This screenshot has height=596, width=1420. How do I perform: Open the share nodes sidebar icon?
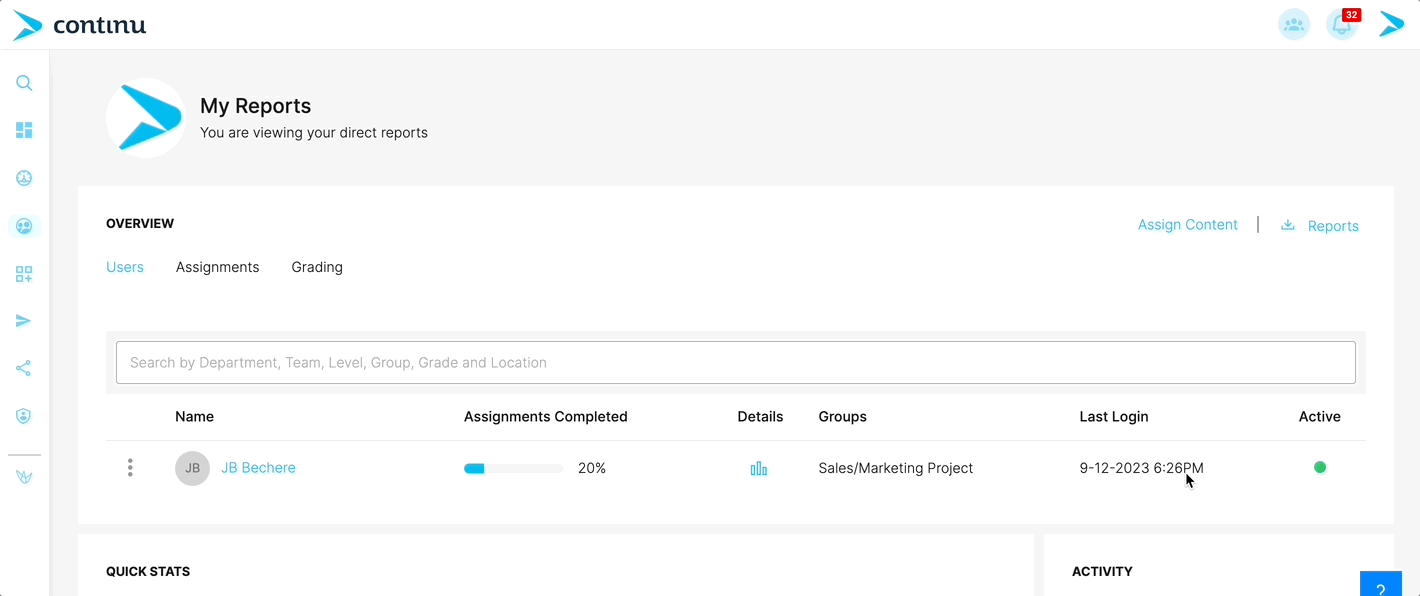24,369
